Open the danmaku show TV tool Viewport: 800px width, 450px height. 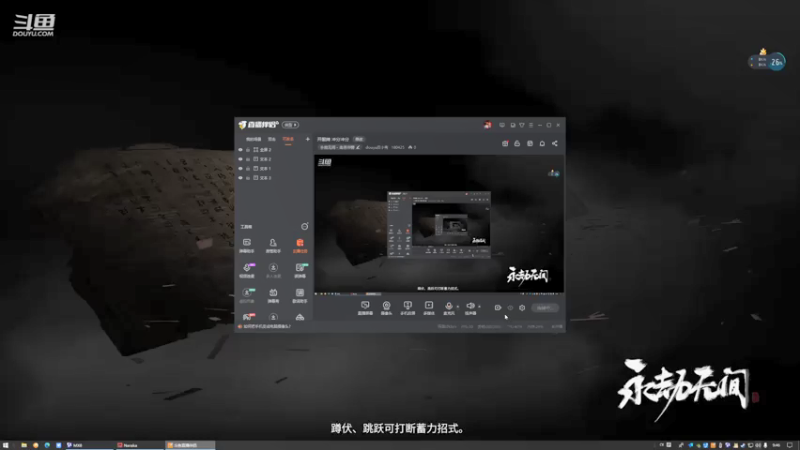[x=273, y=295]
